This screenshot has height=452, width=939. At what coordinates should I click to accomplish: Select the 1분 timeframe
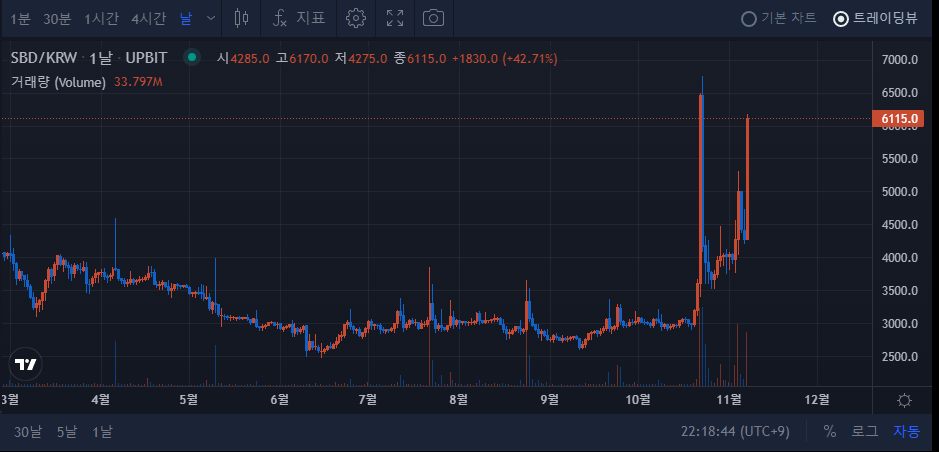tap(20, 19)
